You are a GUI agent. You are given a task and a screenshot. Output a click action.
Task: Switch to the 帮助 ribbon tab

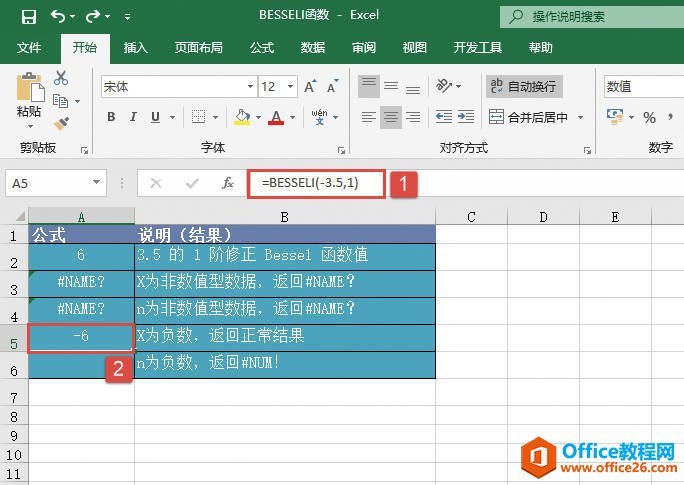(541, 48)
